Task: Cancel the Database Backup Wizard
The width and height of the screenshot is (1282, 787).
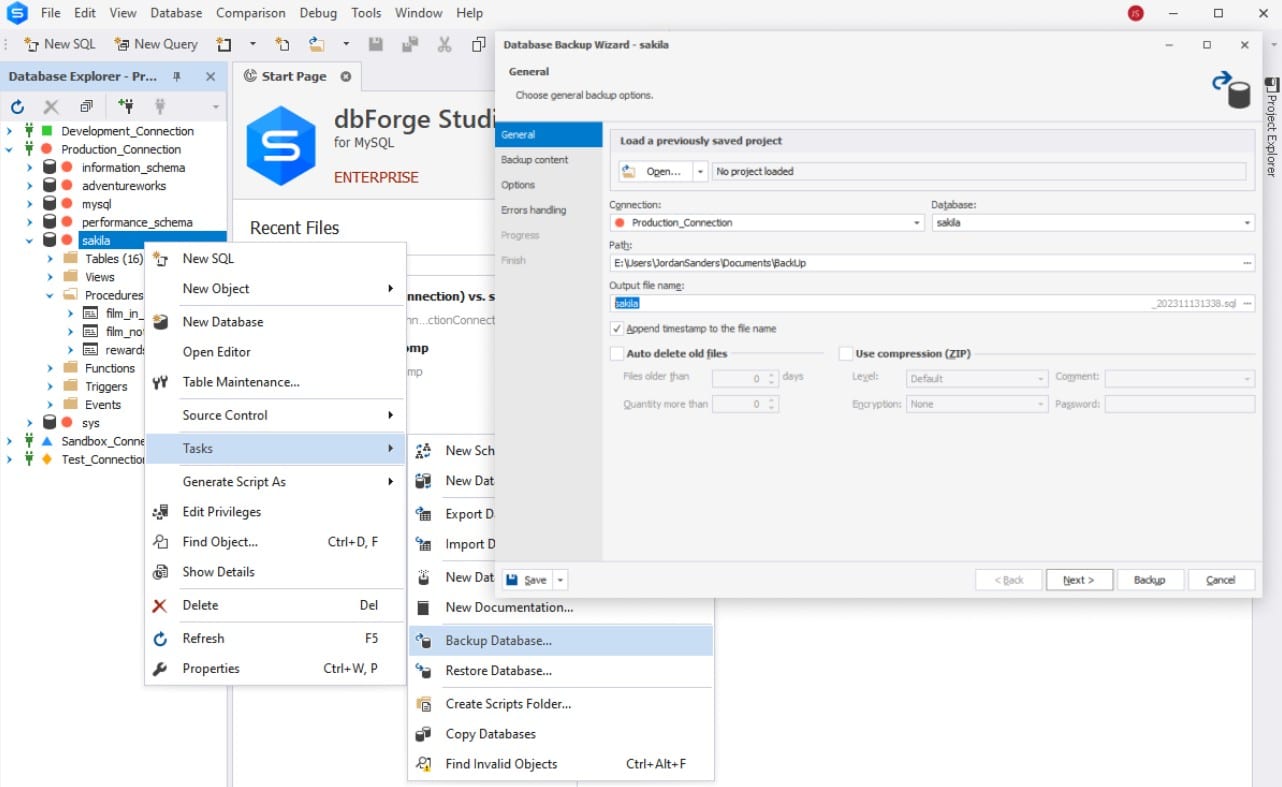Action: point(1221,580)
